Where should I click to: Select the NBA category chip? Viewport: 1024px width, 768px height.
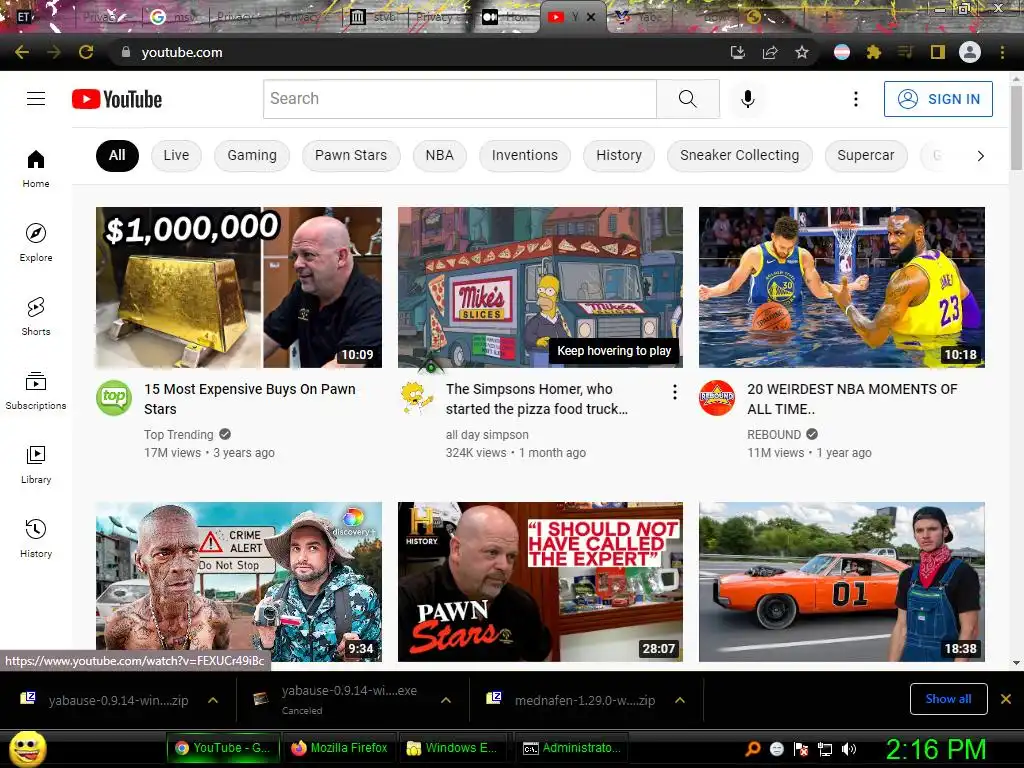pyautogui.click(x=440, y=155)
